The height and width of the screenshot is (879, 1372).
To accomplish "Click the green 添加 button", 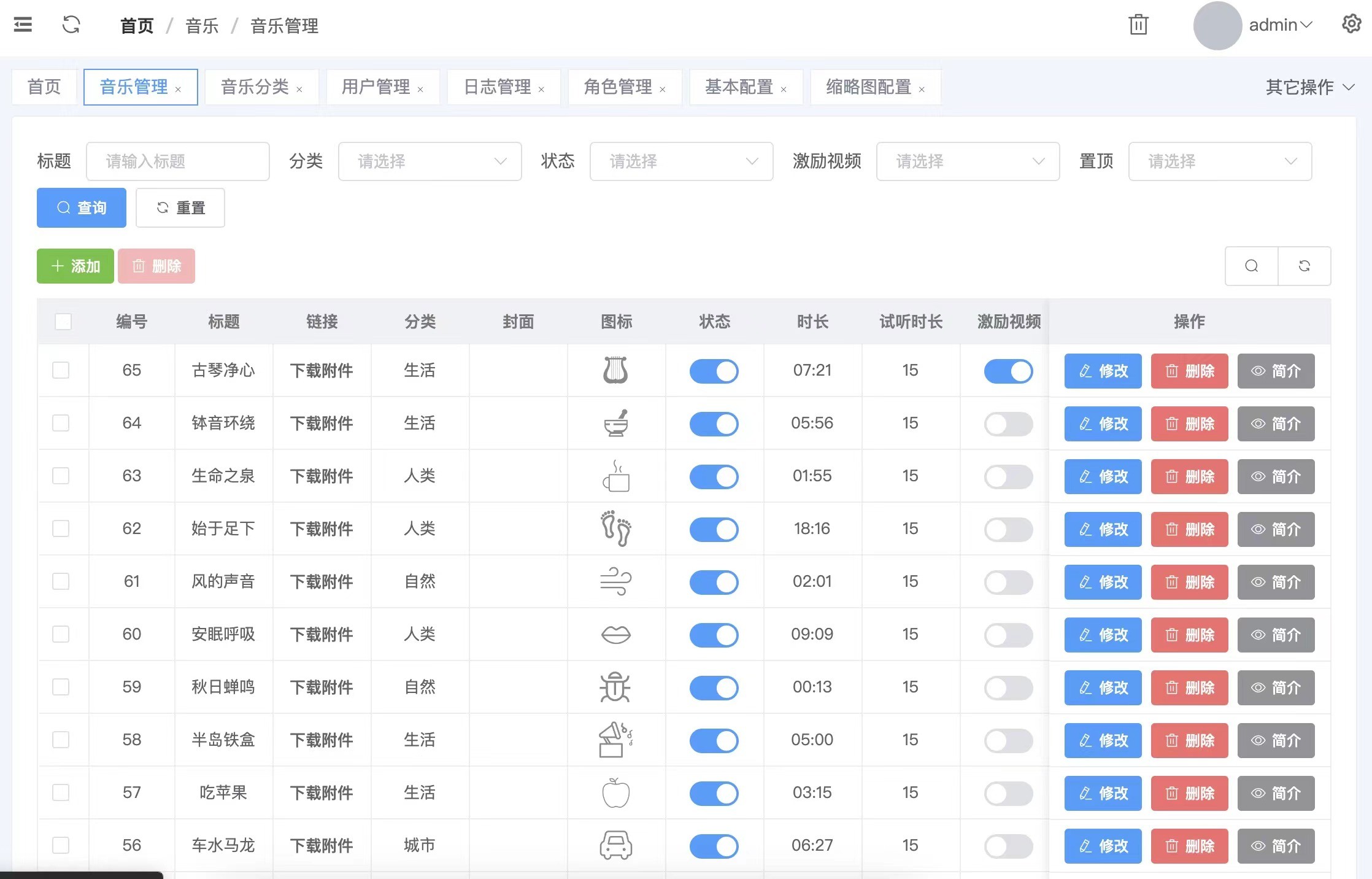I will coord(75,266).
